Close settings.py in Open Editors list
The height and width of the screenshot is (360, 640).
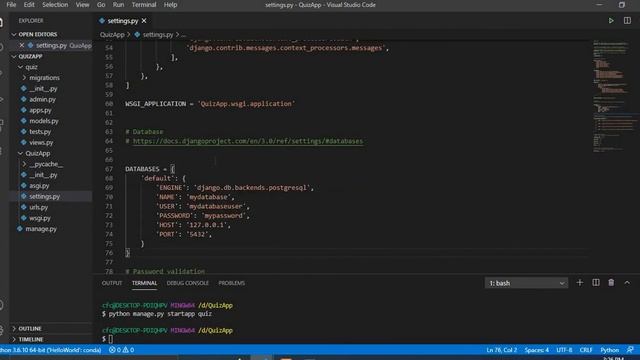point(22,45)
